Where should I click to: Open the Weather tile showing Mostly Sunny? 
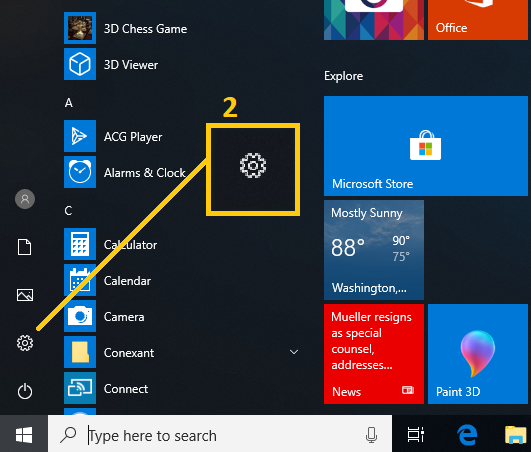point(374,250)
